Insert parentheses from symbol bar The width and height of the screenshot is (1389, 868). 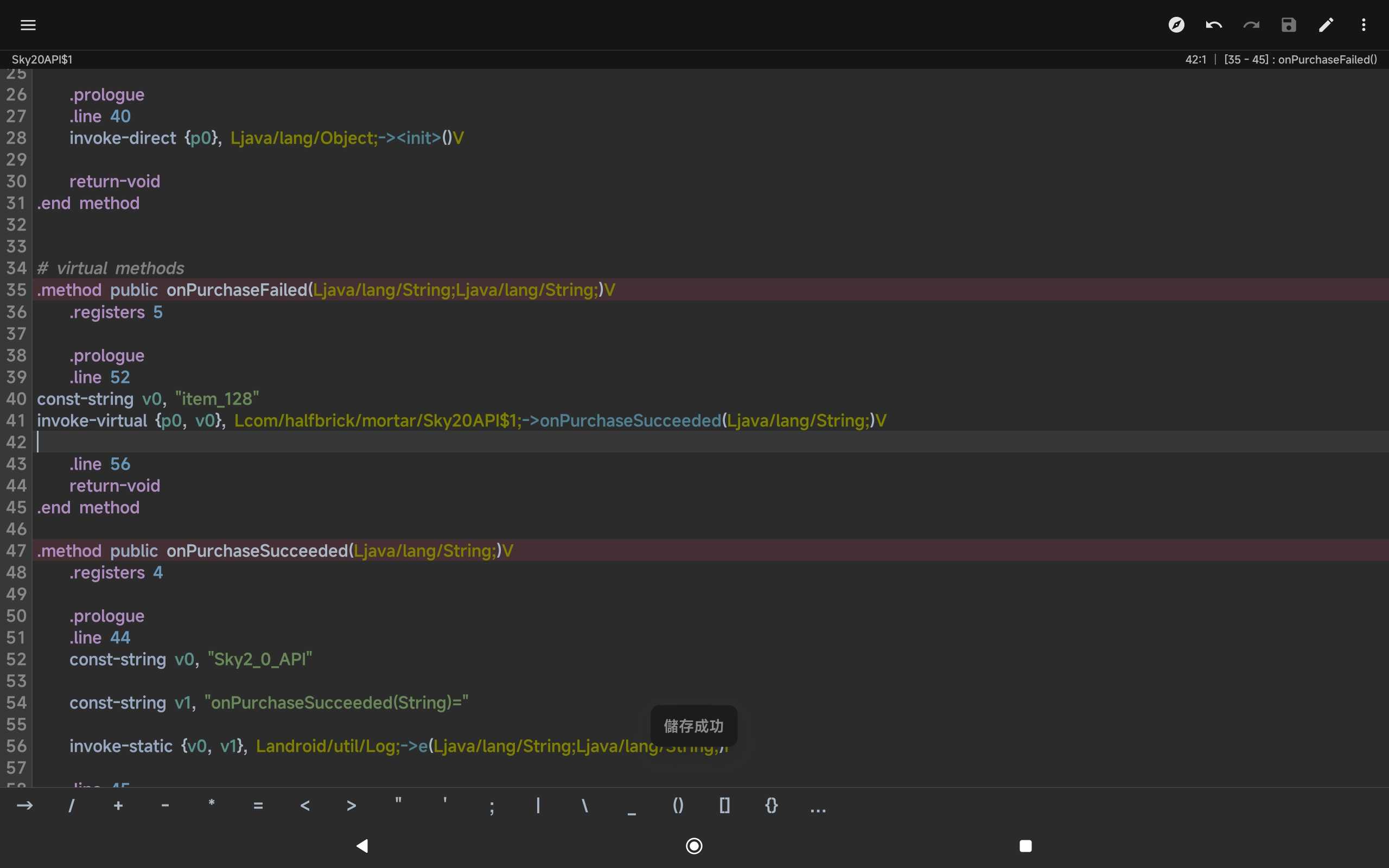click(x=678, y=806)
